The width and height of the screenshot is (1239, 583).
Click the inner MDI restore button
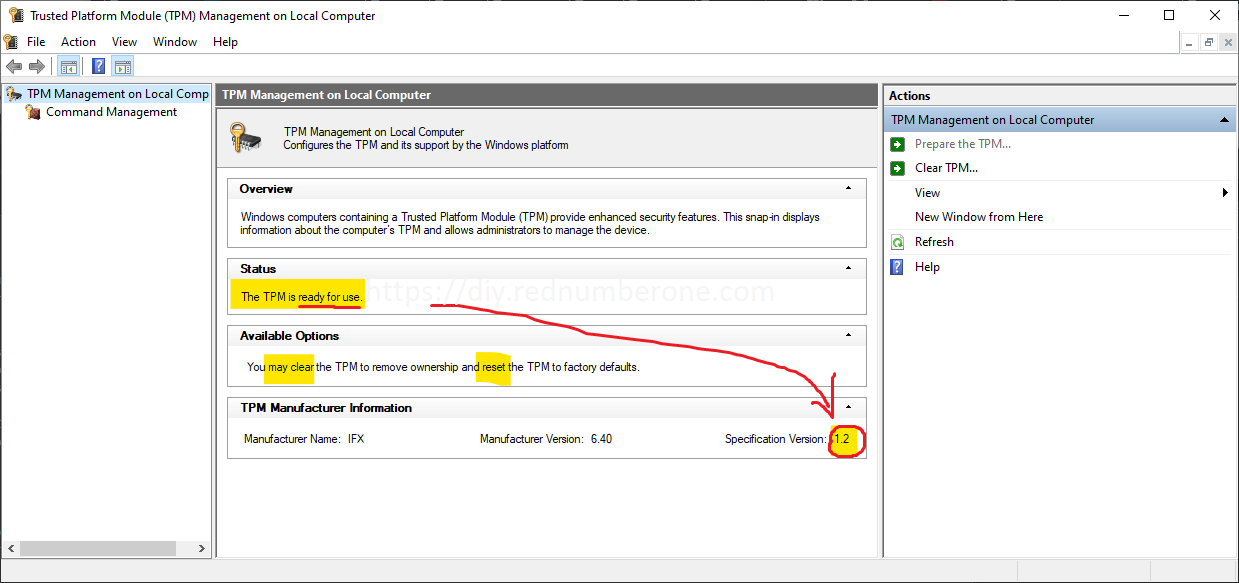pos(1208,42)
